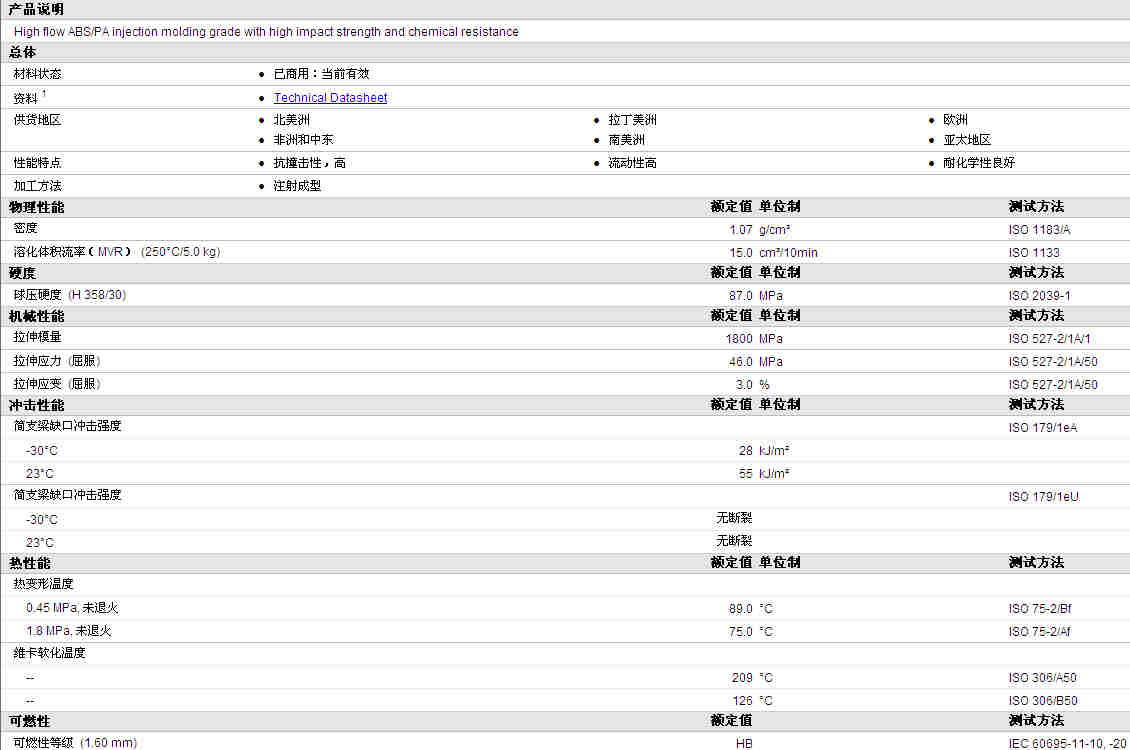The image size is (1130, 750).
Task: Click the 产品说明 section header
Action: [36, 9]
